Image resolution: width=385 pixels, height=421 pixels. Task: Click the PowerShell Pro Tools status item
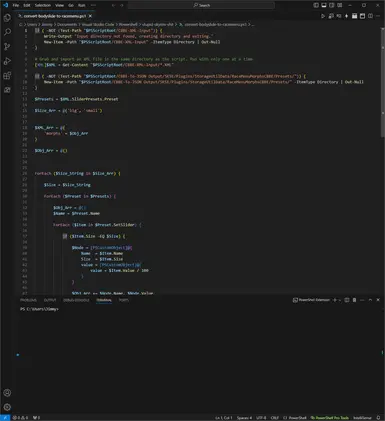pos(330,418)
